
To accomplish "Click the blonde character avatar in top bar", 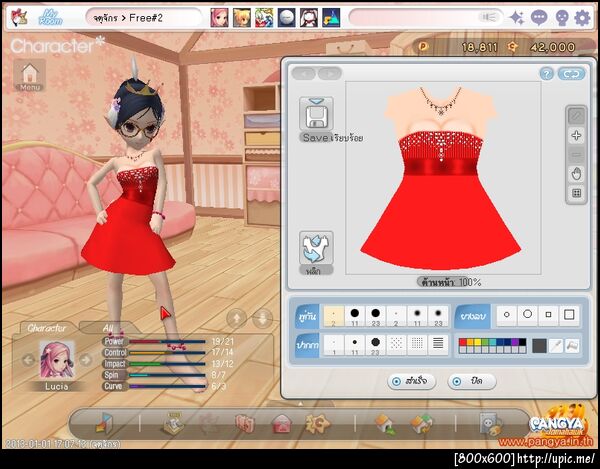I will click(x=242, y=18).
